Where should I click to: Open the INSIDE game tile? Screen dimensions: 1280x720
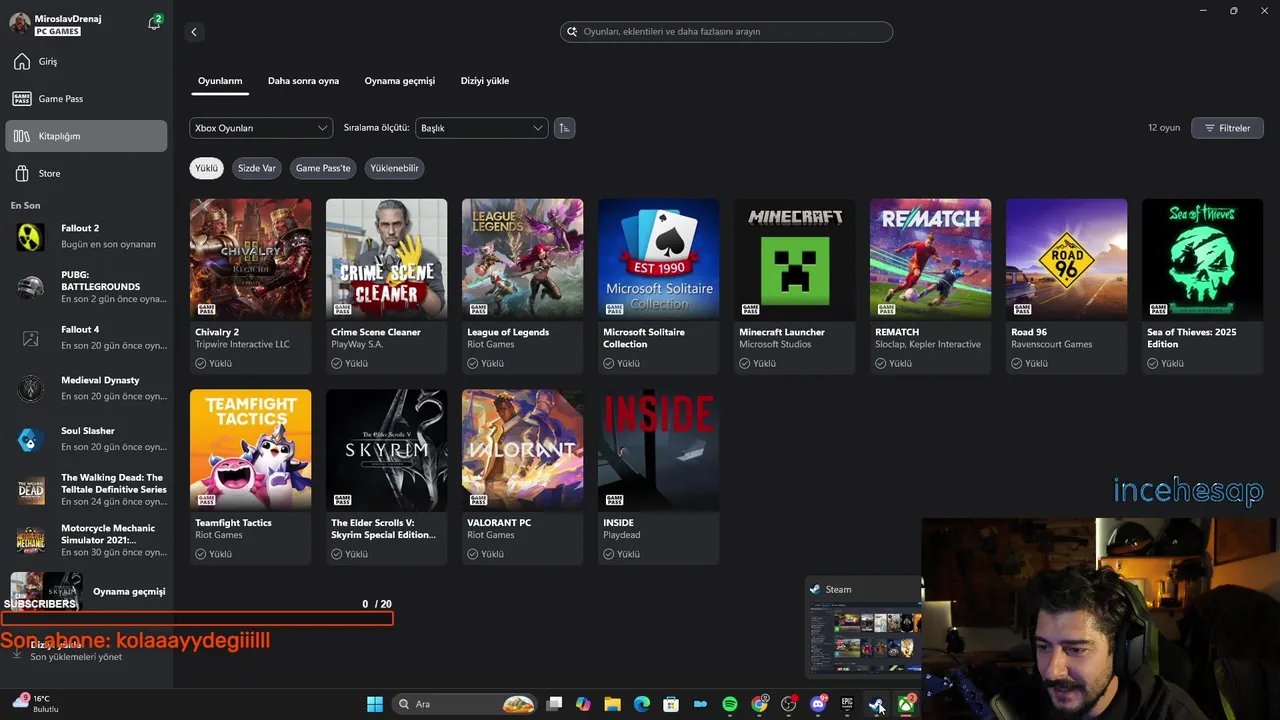658,477
